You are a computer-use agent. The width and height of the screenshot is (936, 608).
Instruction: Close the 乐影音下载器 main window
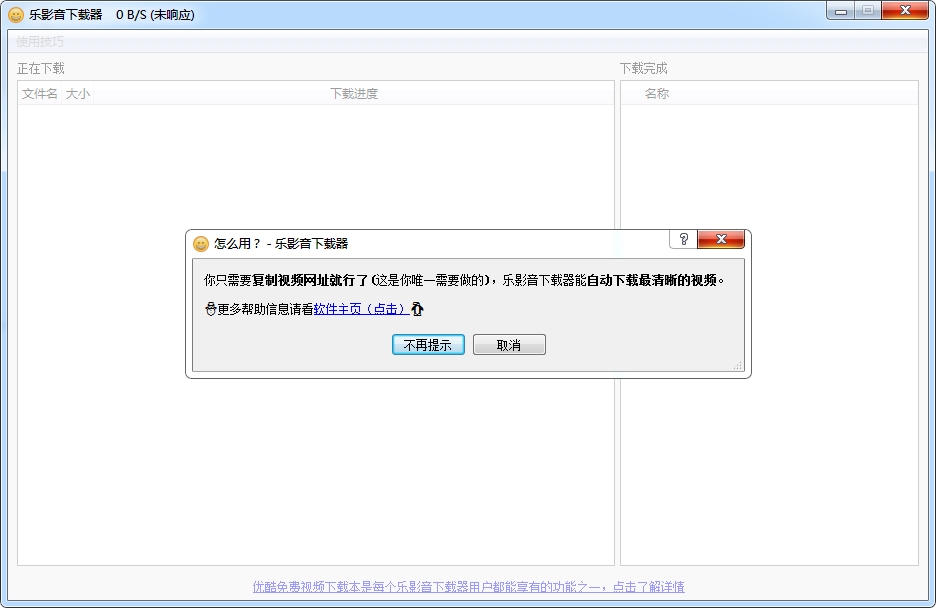point(905,11)
